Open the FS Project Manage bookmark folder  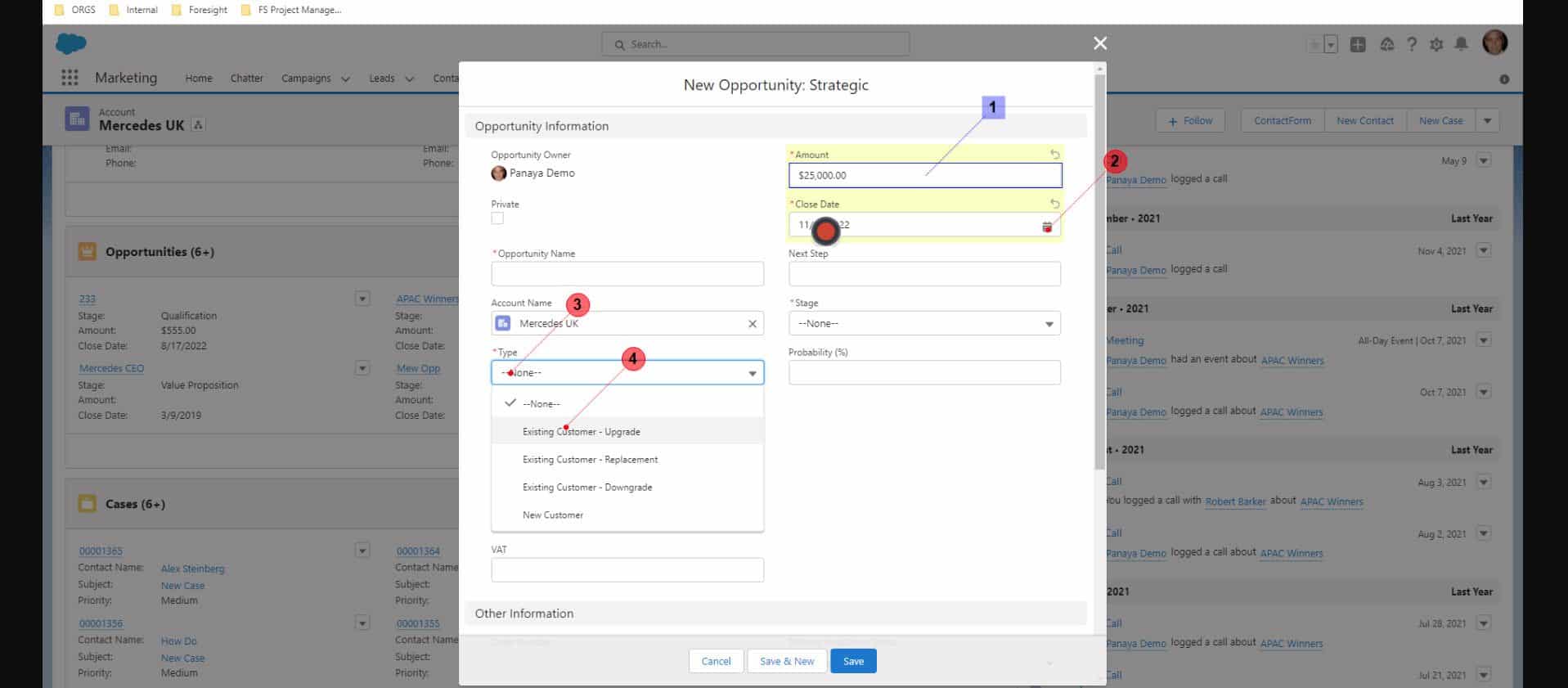pyautogui.click(x=291, y=10)
